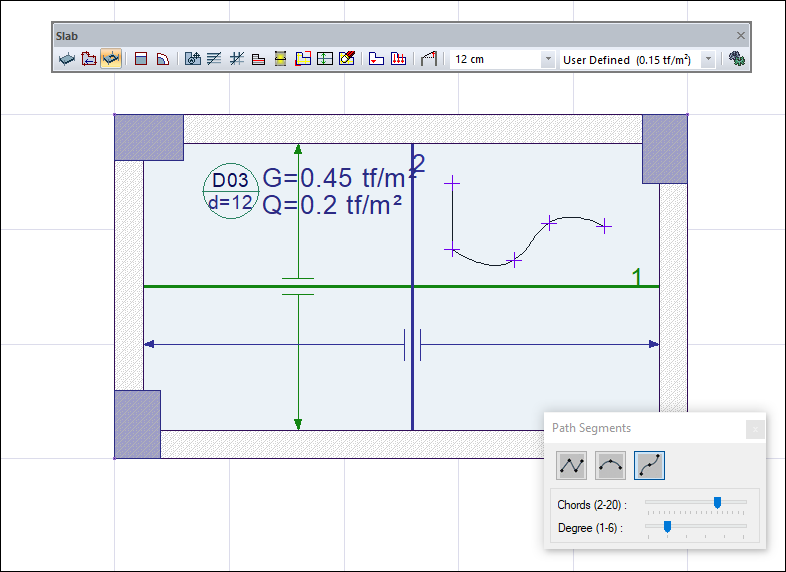
Task: Click the active free-form slab tool icon
Action: click(x=111, y=60)
